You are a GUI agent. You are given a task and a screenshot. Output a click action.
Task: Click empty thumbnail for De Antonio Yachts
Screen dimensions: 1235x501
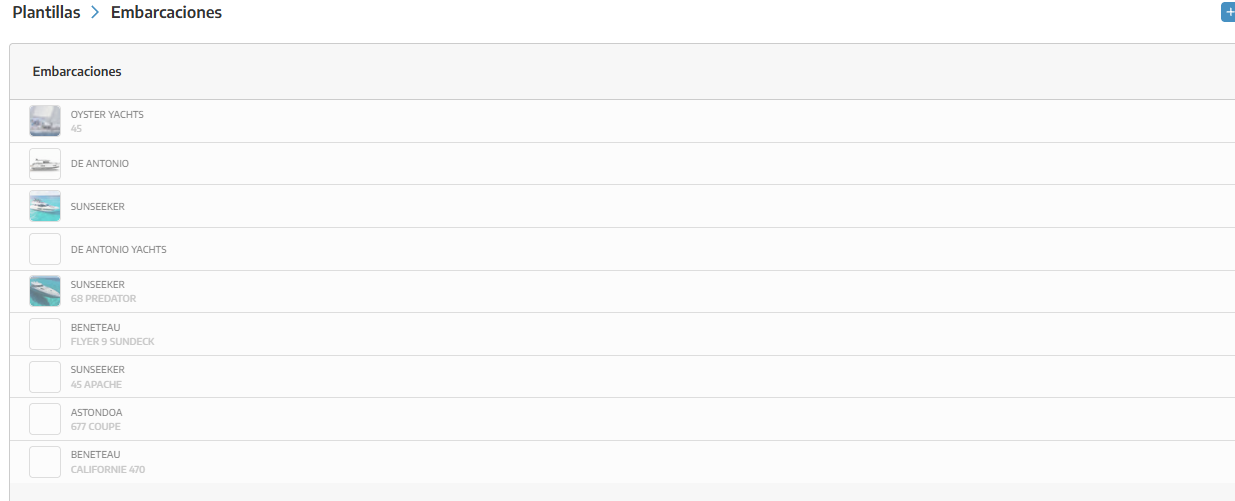(45, 249)
